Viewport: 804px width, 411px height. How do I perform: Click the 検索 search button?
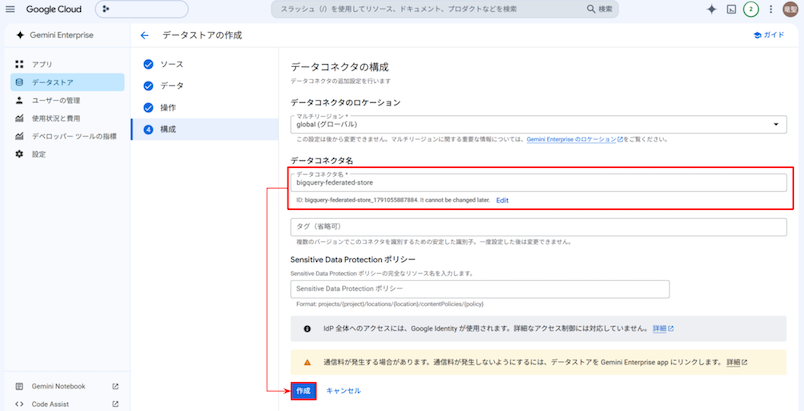[600, 9]
